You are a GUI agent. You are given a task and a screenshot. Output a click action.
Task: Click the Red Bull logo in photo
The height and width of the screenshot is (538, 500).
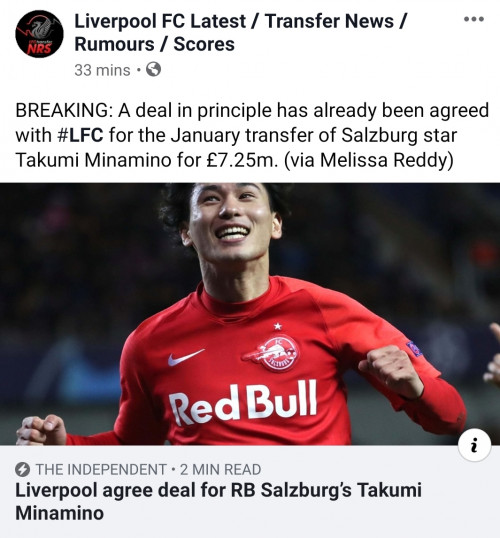[243, 402]
